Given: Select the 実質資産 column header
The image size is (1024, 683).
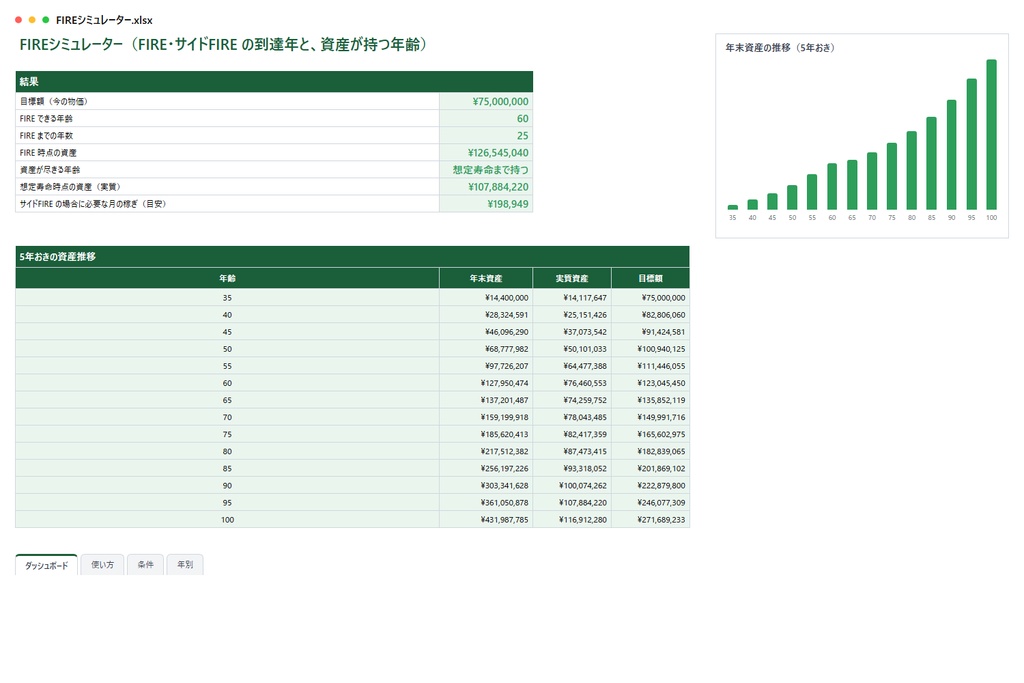Looking at the screenshot, I should pos(572,278).
